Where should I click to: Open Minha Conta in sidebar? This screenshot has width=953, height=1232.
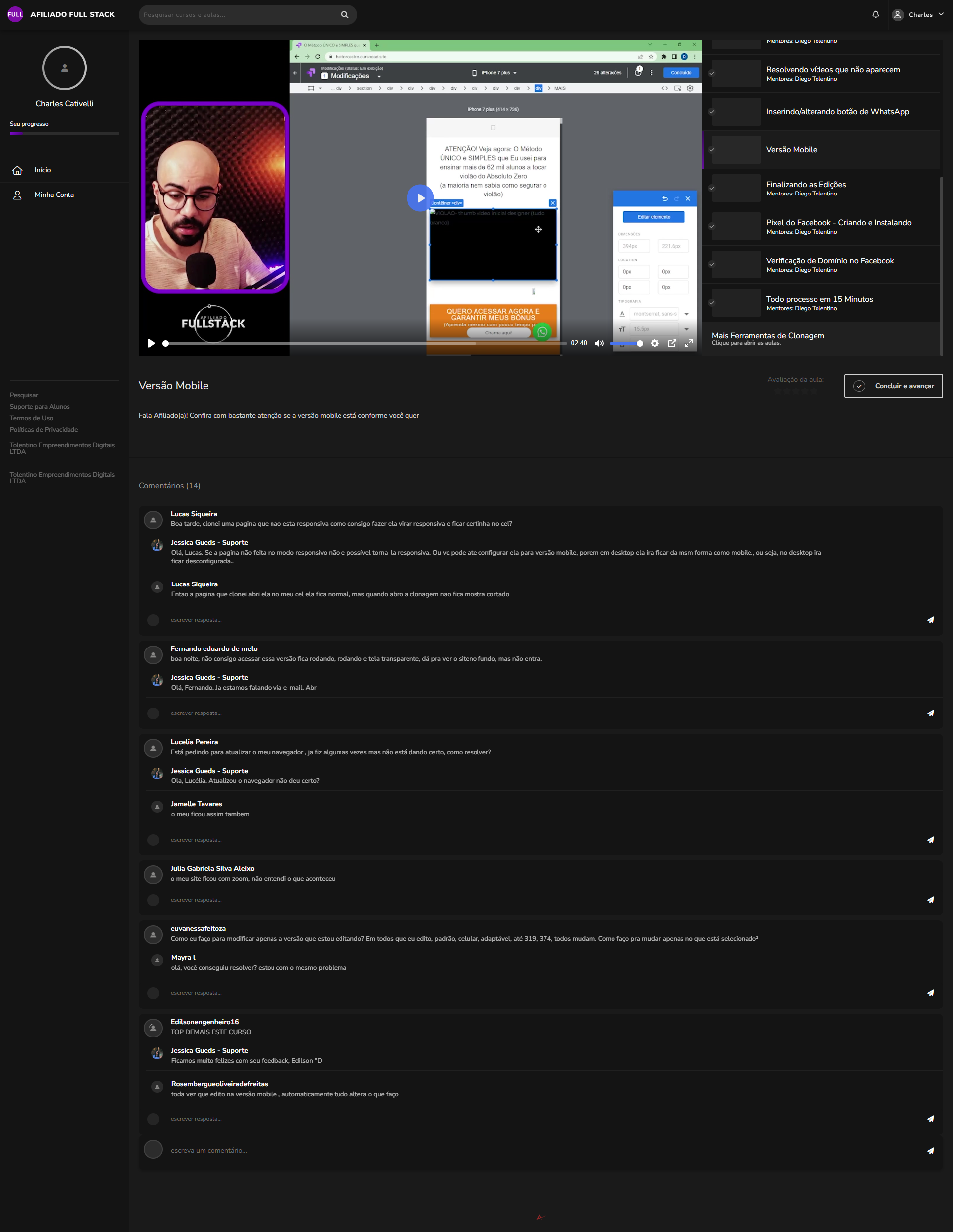(54, 195)
